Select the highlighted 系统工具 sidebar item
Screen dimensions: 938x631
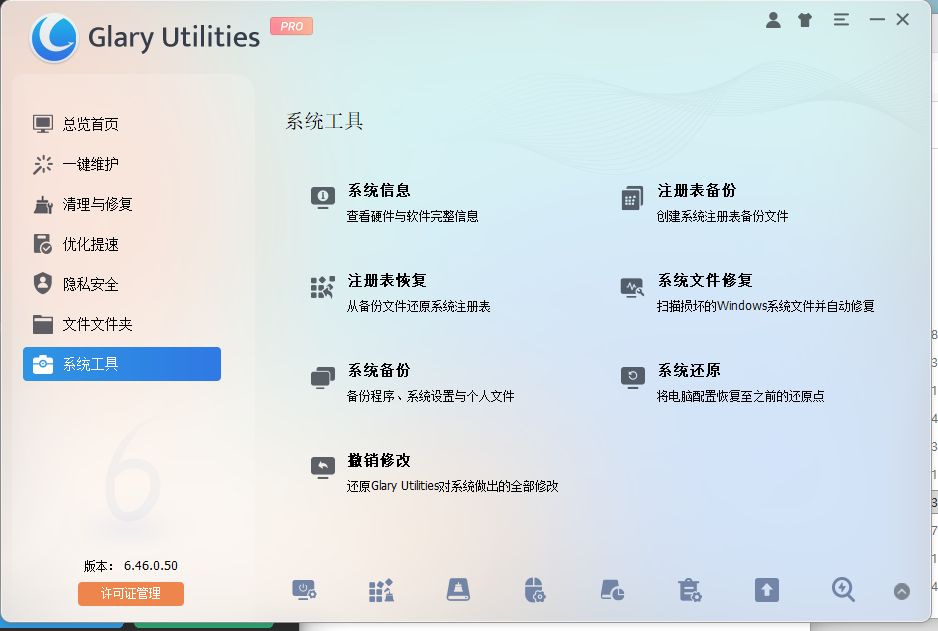(x=122, y=364)
